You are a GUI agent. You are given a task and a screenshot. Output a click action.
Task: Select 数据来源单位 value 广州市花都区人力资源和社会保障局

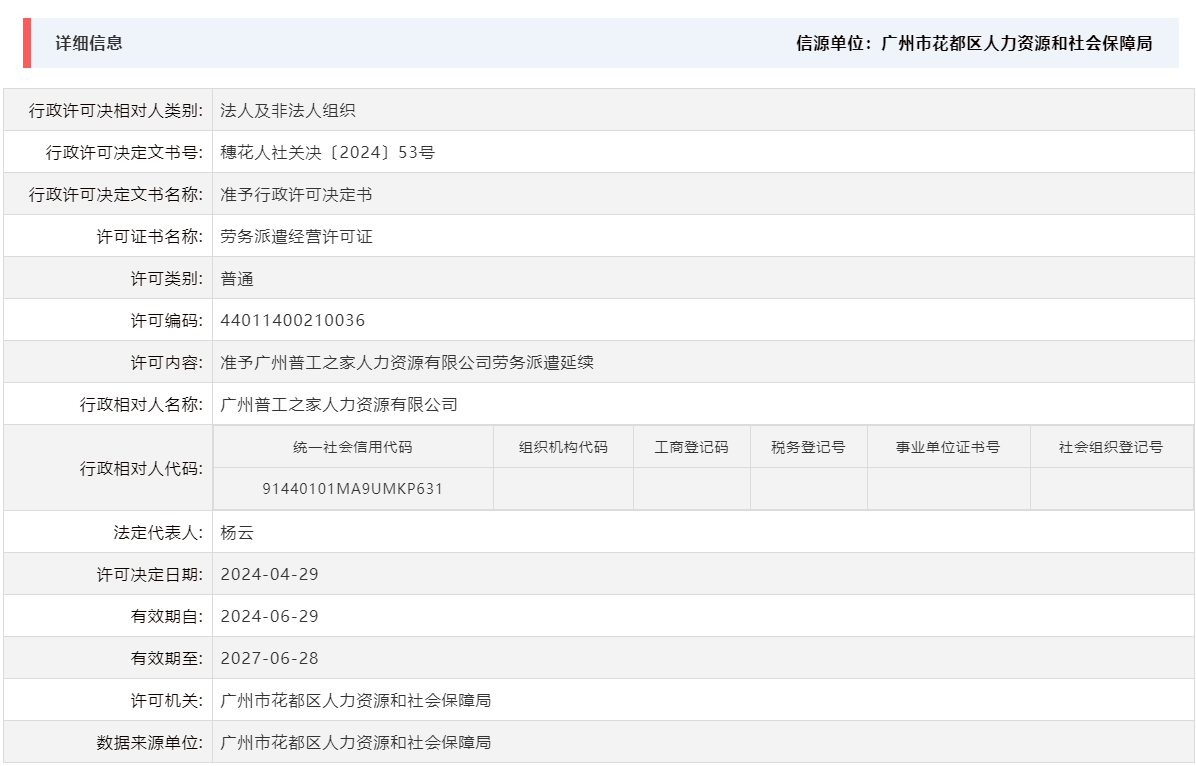pyautogui.click(x=355, y=742)
